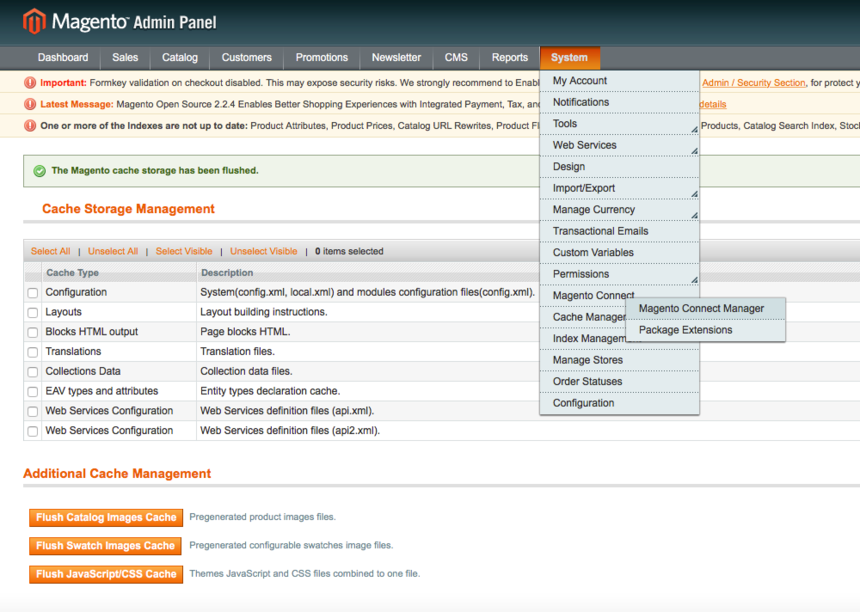Select the Layouts cache checkbox

(33, 313)
